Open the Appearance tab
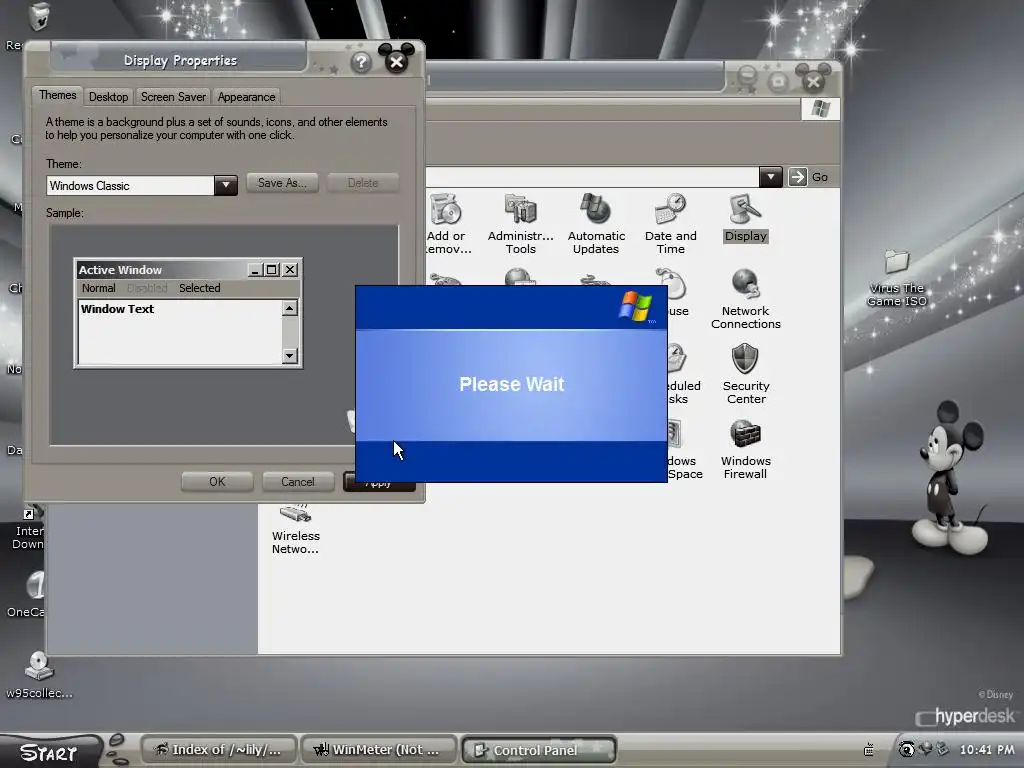This screenshot has width=1024, height=768. (x=246, y=97)
